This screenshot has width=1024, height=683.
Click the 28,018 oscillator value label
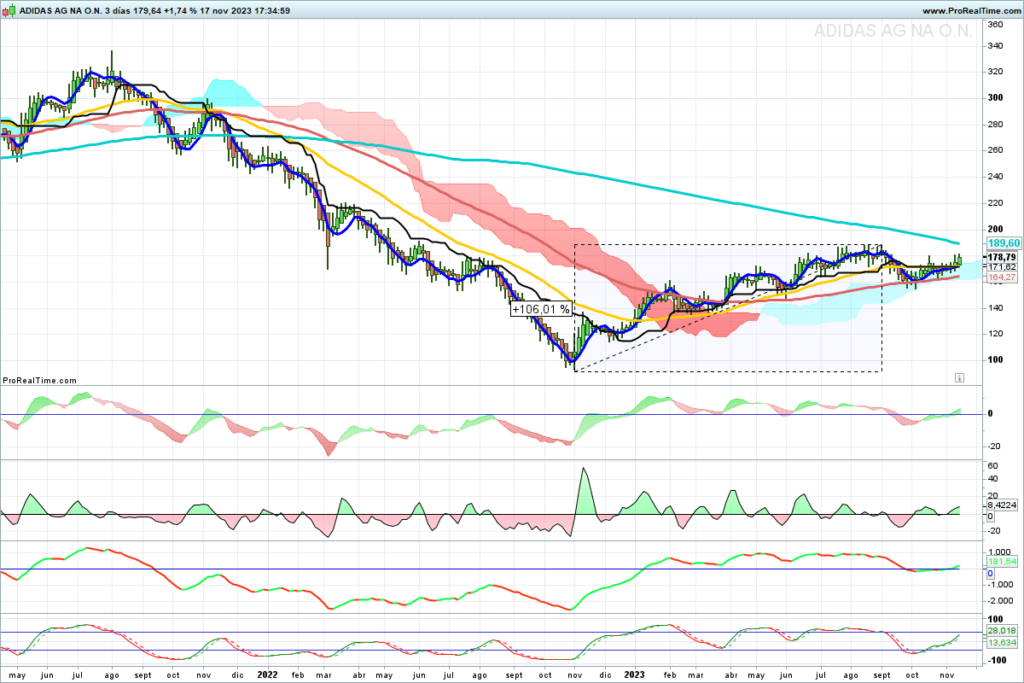pos(1002,631)
